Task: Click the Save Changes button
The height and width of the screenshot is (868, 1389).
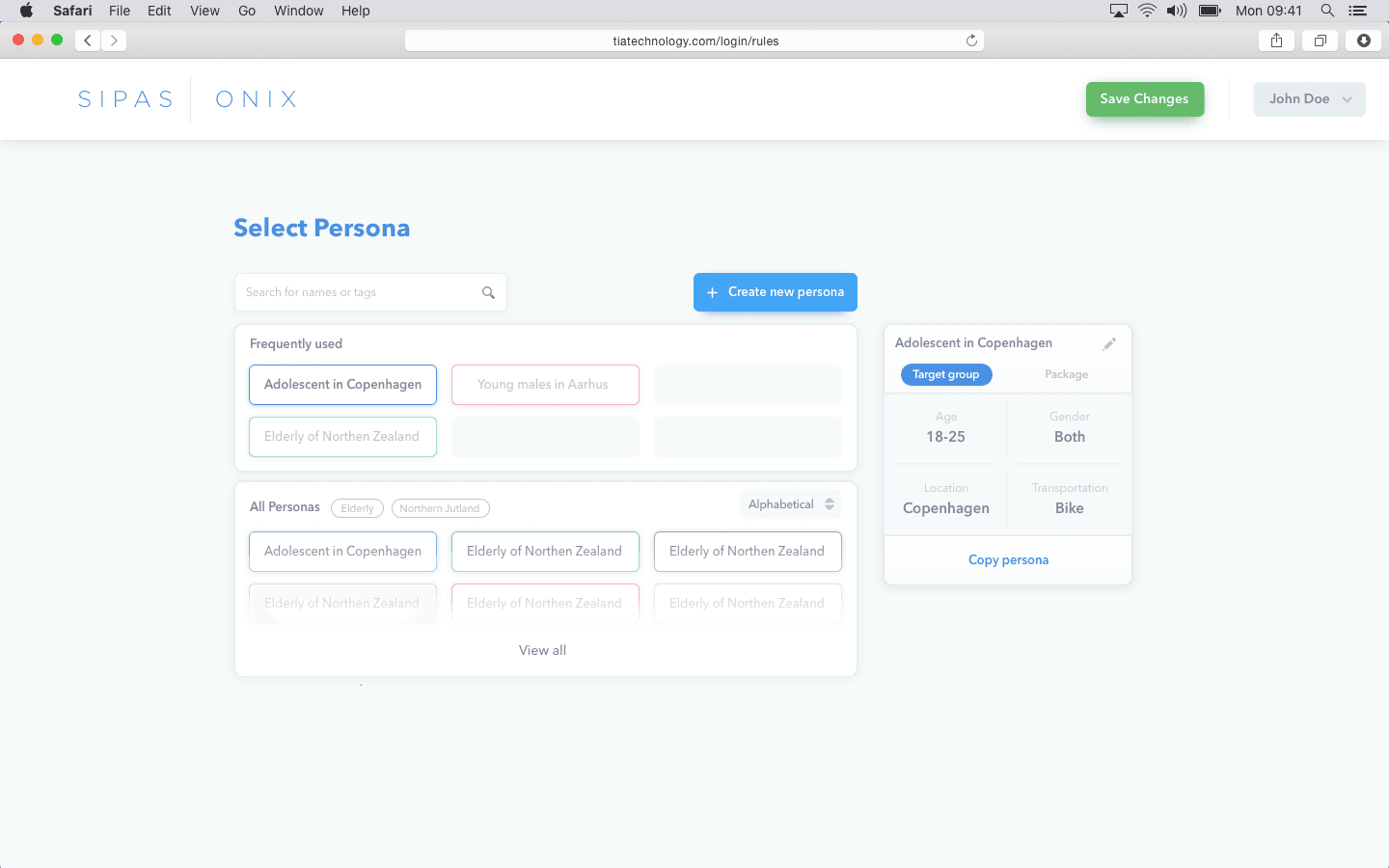Action: tap(1144, 99)
